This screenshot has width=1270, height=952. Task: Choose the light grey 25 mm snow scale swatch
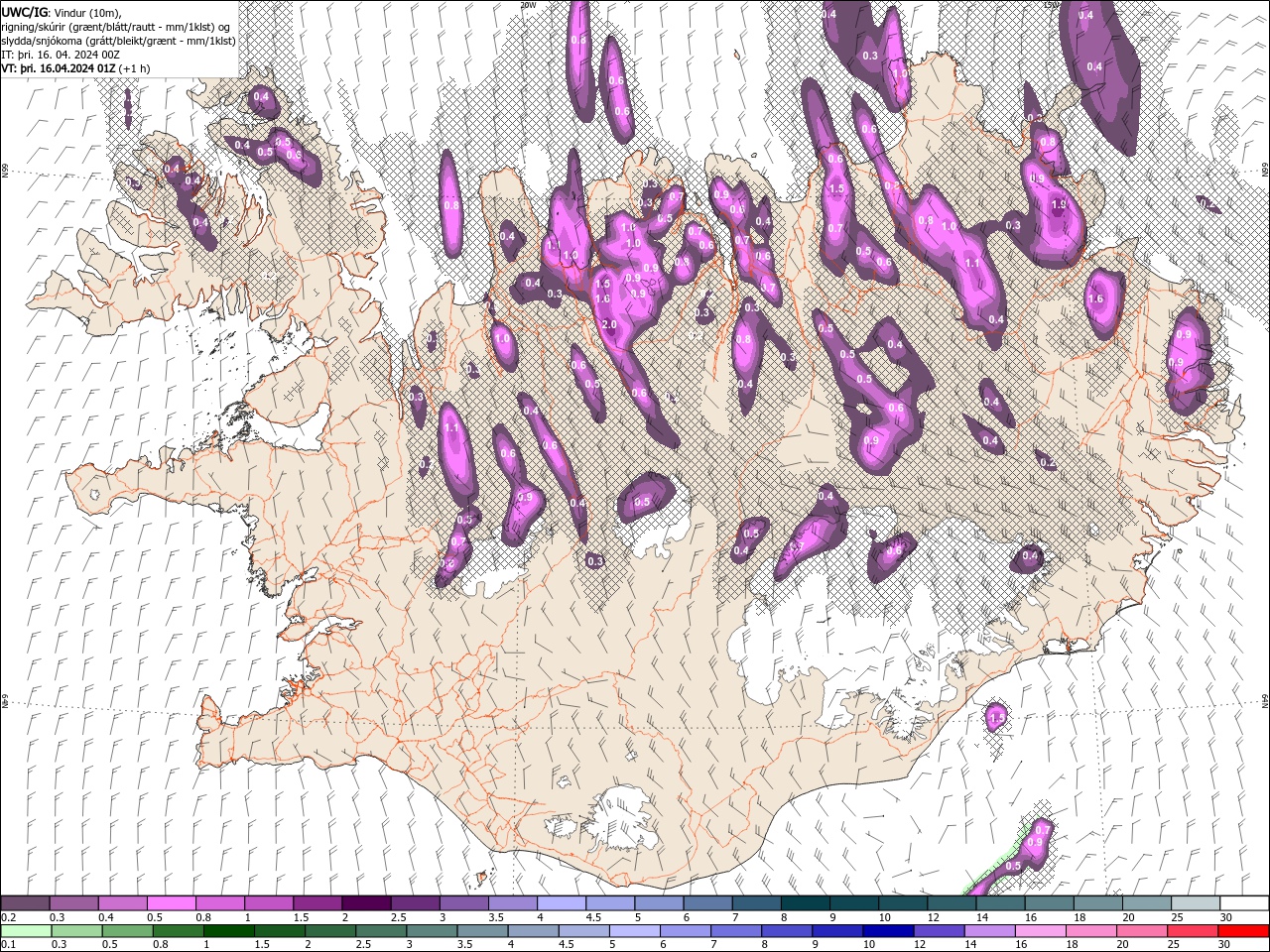click(1196, 902)
